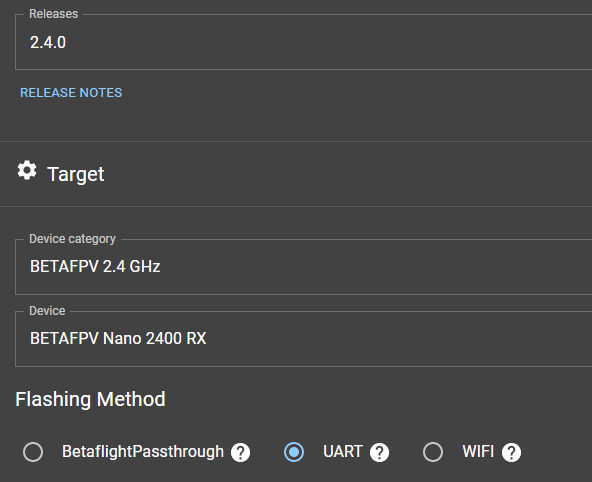The image size is (592, 482).
Task: Open the WIFI method help icon
Action: 511,452
